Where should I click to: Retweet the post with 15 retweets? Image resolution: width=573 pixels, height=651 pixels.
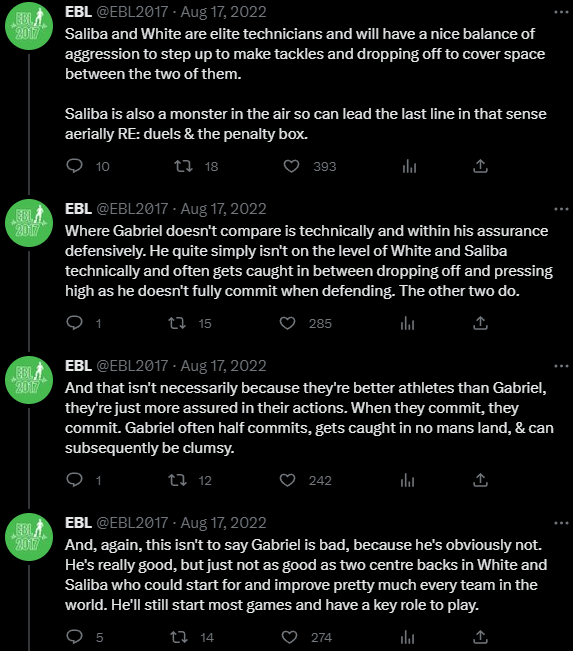point(177,323)
